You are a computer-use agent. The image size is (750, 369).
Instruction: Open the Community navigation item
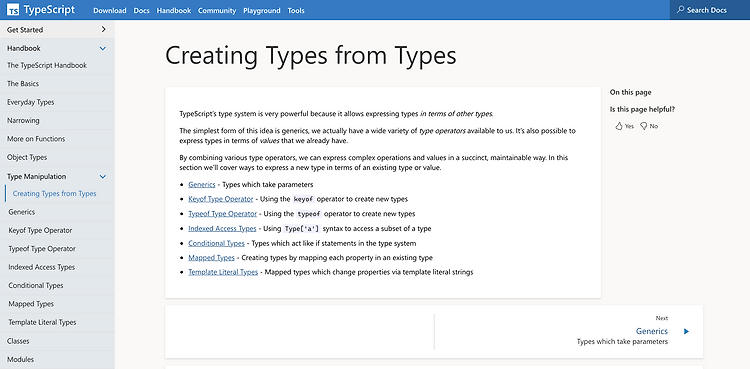(217, 11)
